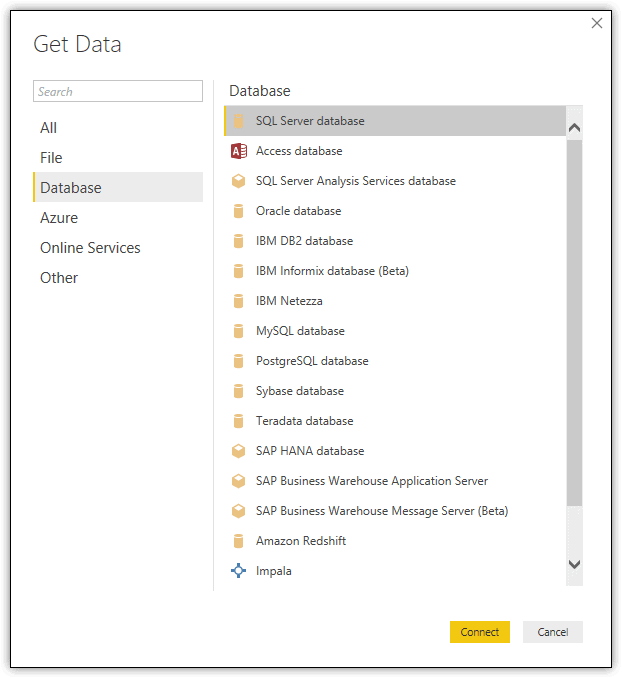Click the Connect button
622x678 pixels.
tap(480, 632)
